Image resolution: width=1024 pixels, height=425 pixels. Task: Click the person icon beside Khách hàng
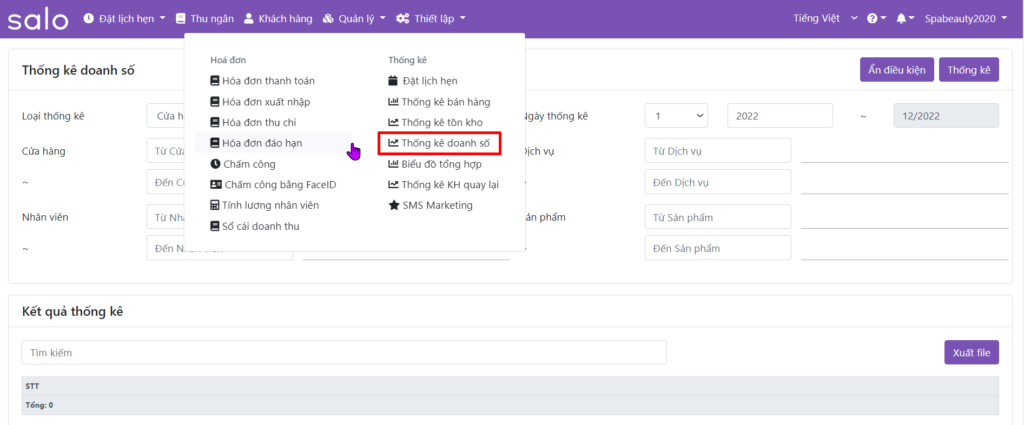[249, 19]
